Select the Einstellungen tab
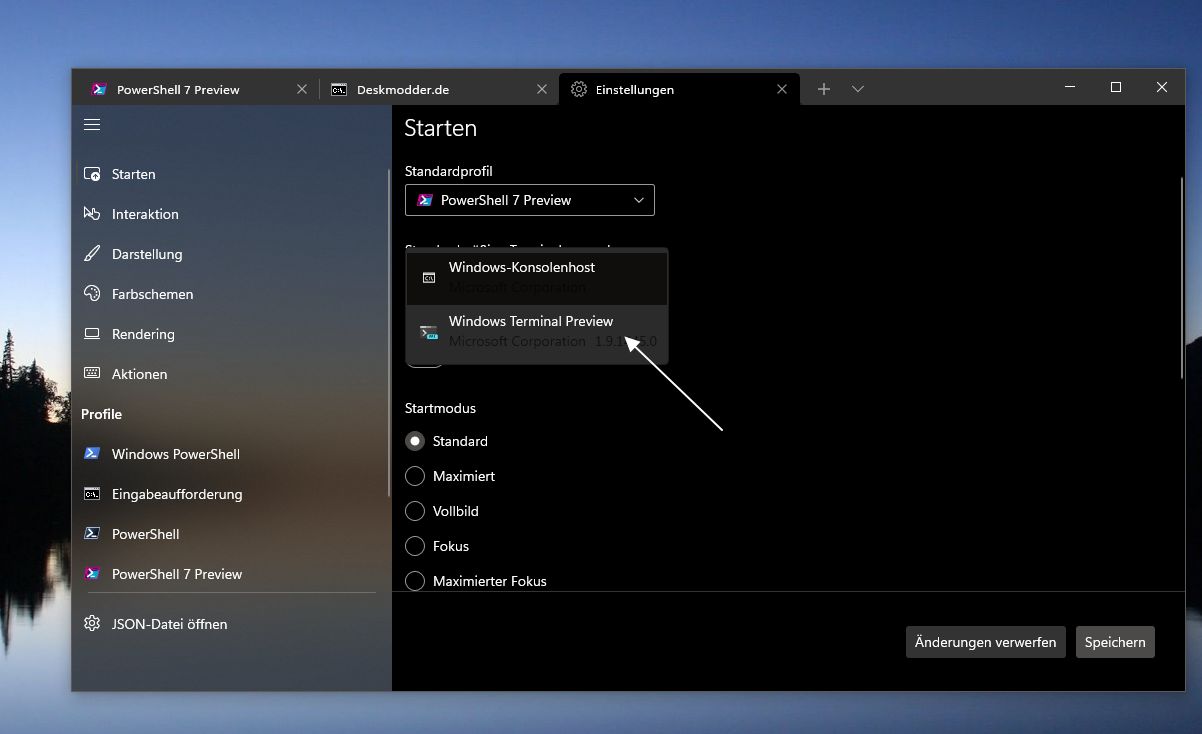 click(x=680, y=89)
